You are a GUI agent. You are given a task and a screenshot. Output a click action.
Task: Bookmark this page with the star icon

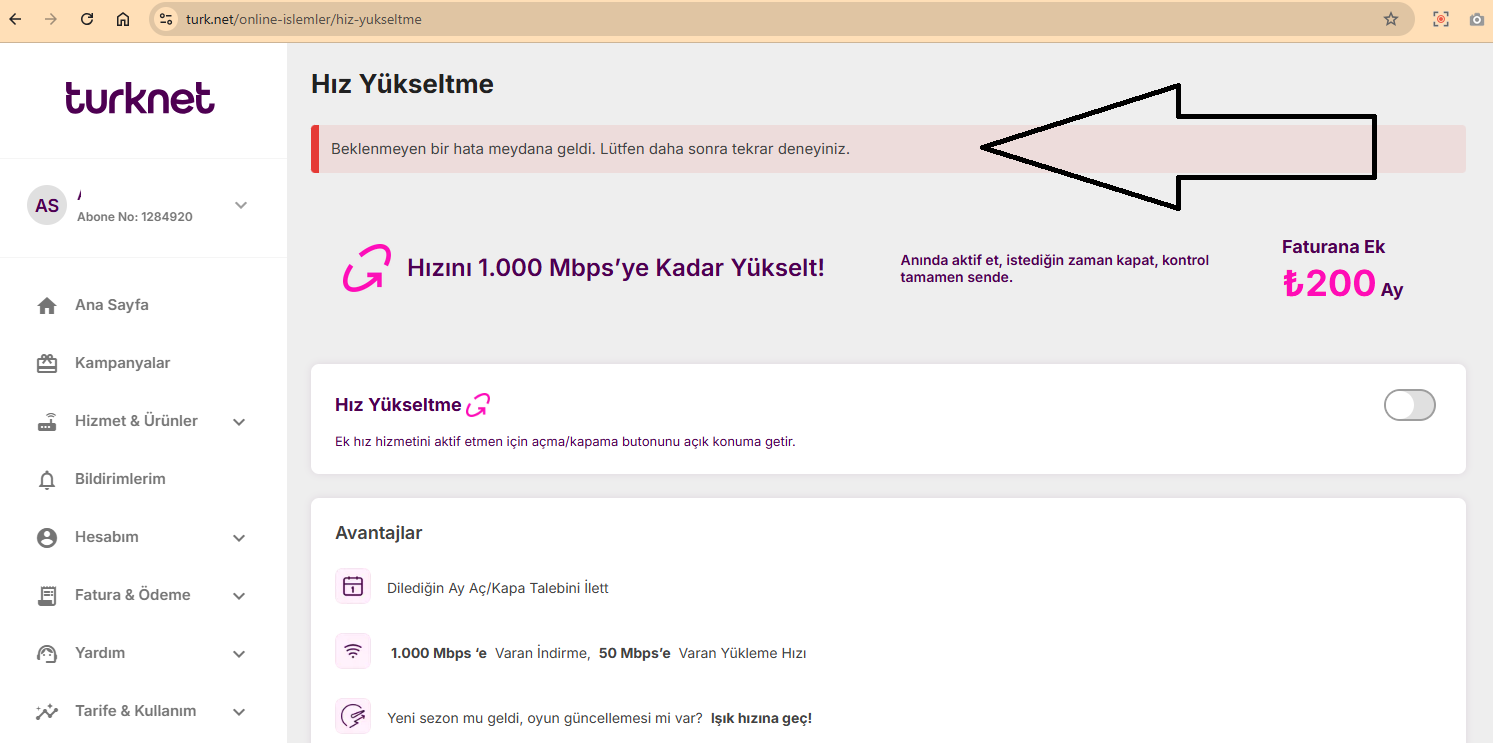pos(1390,19)
